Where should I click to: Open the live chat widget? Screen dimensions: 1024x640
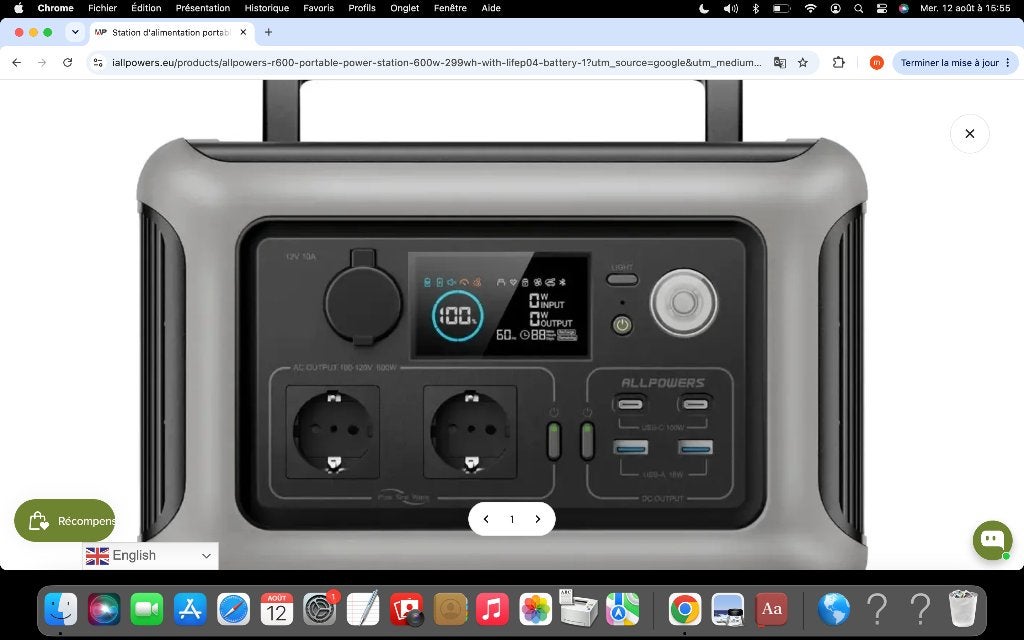[993, 539]
